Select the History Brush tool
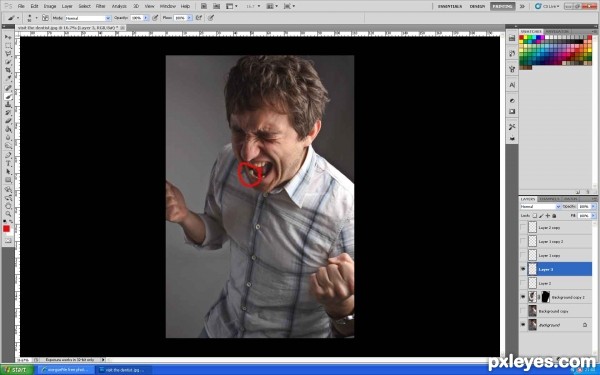The image size is (600, 375). coord(8,113)
